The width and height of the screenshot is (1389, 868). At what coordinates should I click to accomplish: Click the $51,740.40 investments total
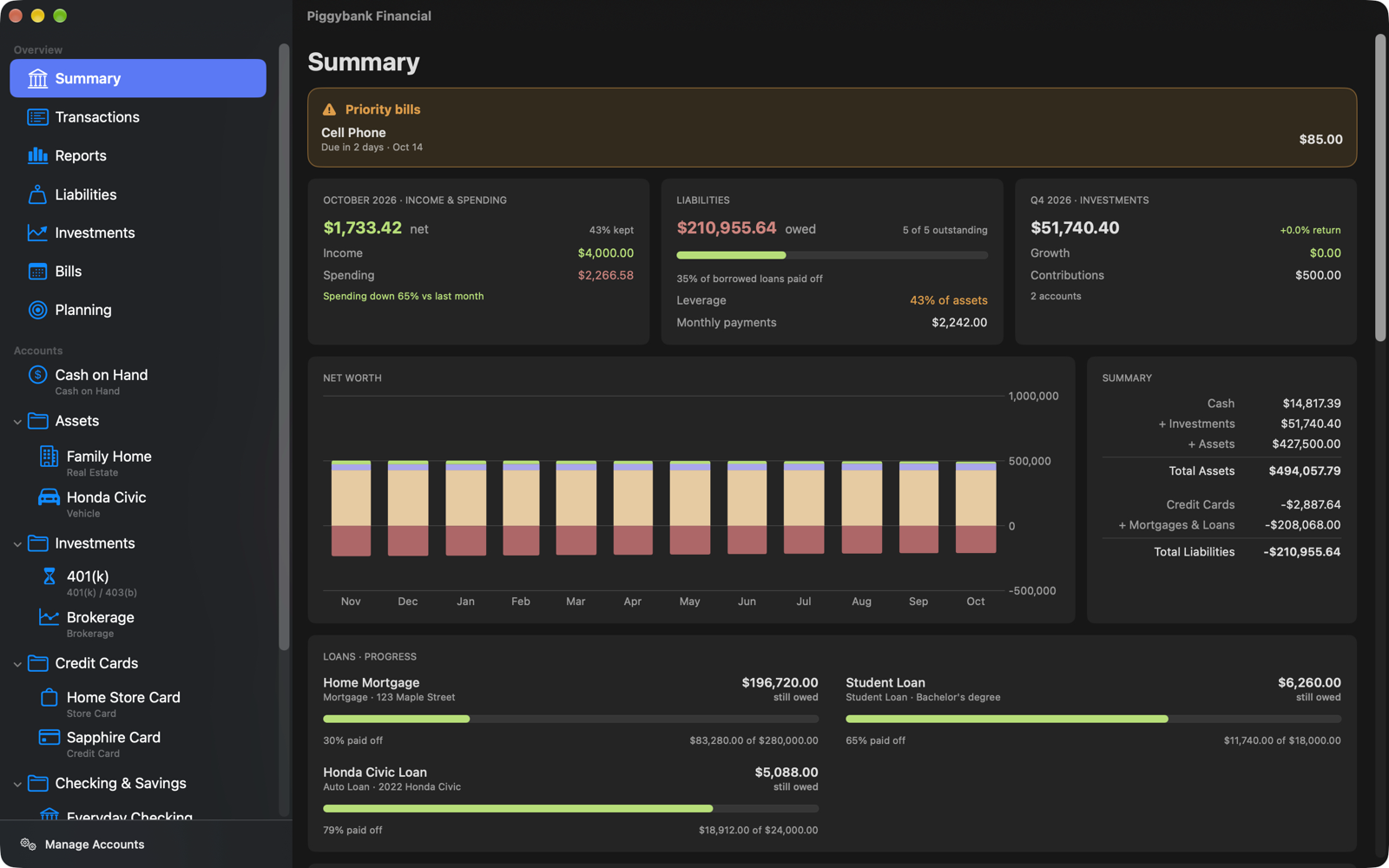coord(1075,228)
